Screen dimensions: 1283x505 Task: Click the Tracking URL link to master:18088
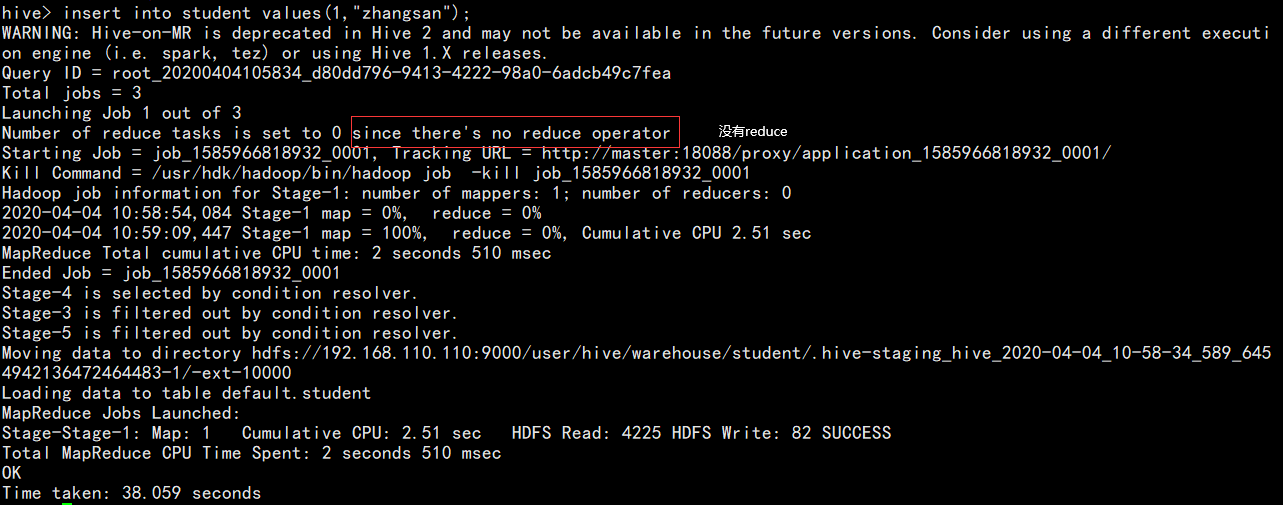pyautogui.click(x=826, y=153)
